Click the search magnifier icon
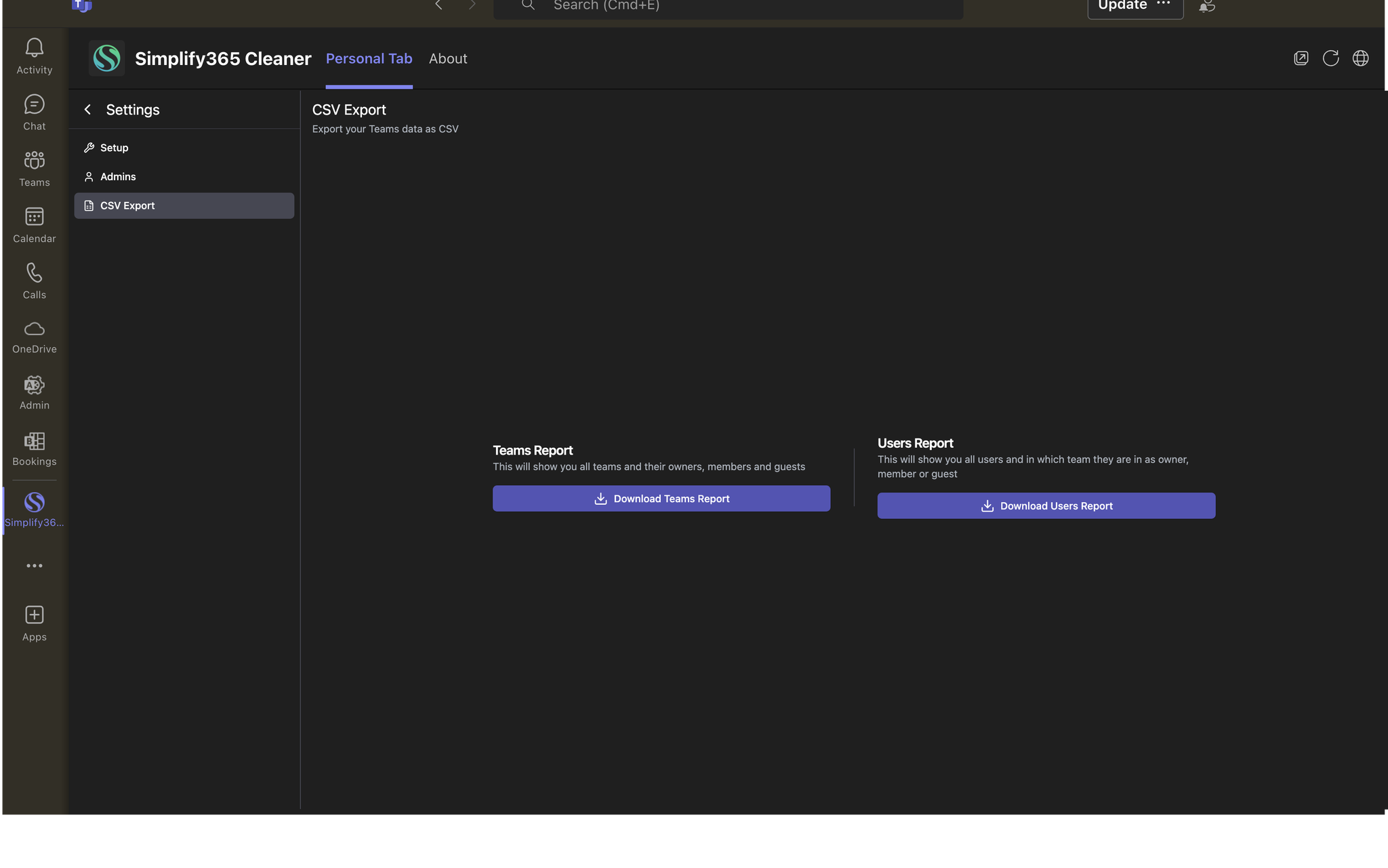Screen dimensions: 1388x868 point(529,5)
